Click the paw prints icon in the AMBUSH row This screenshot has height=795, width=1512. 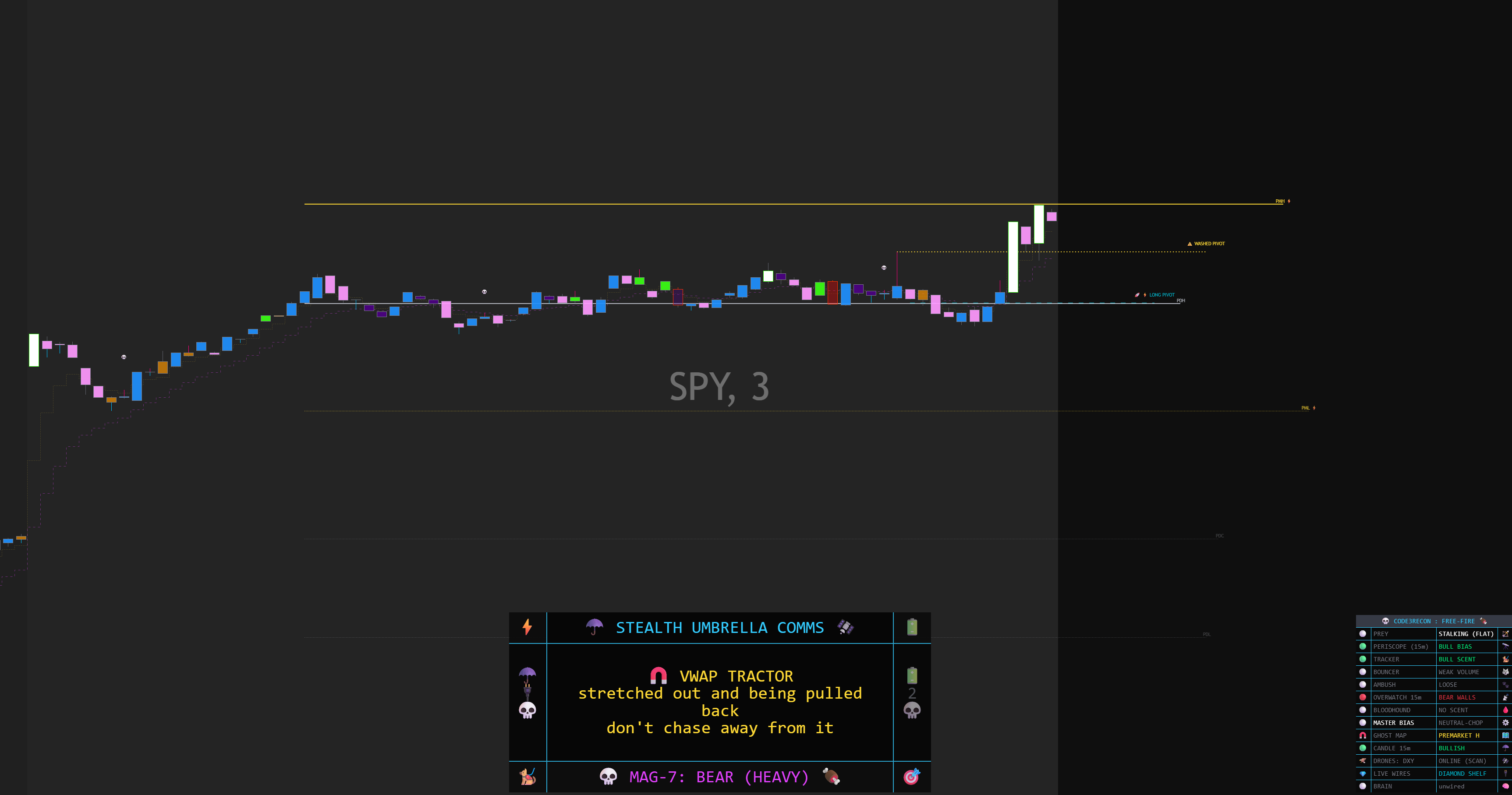(1505, 685)
